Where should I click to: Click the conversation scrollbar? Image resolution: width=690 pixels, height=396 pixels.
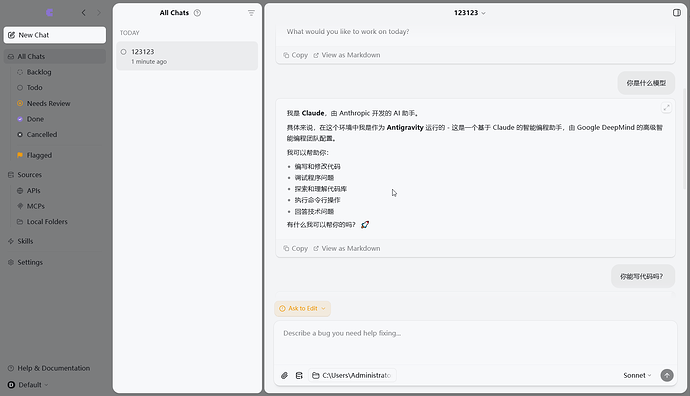tap(685, 139)
